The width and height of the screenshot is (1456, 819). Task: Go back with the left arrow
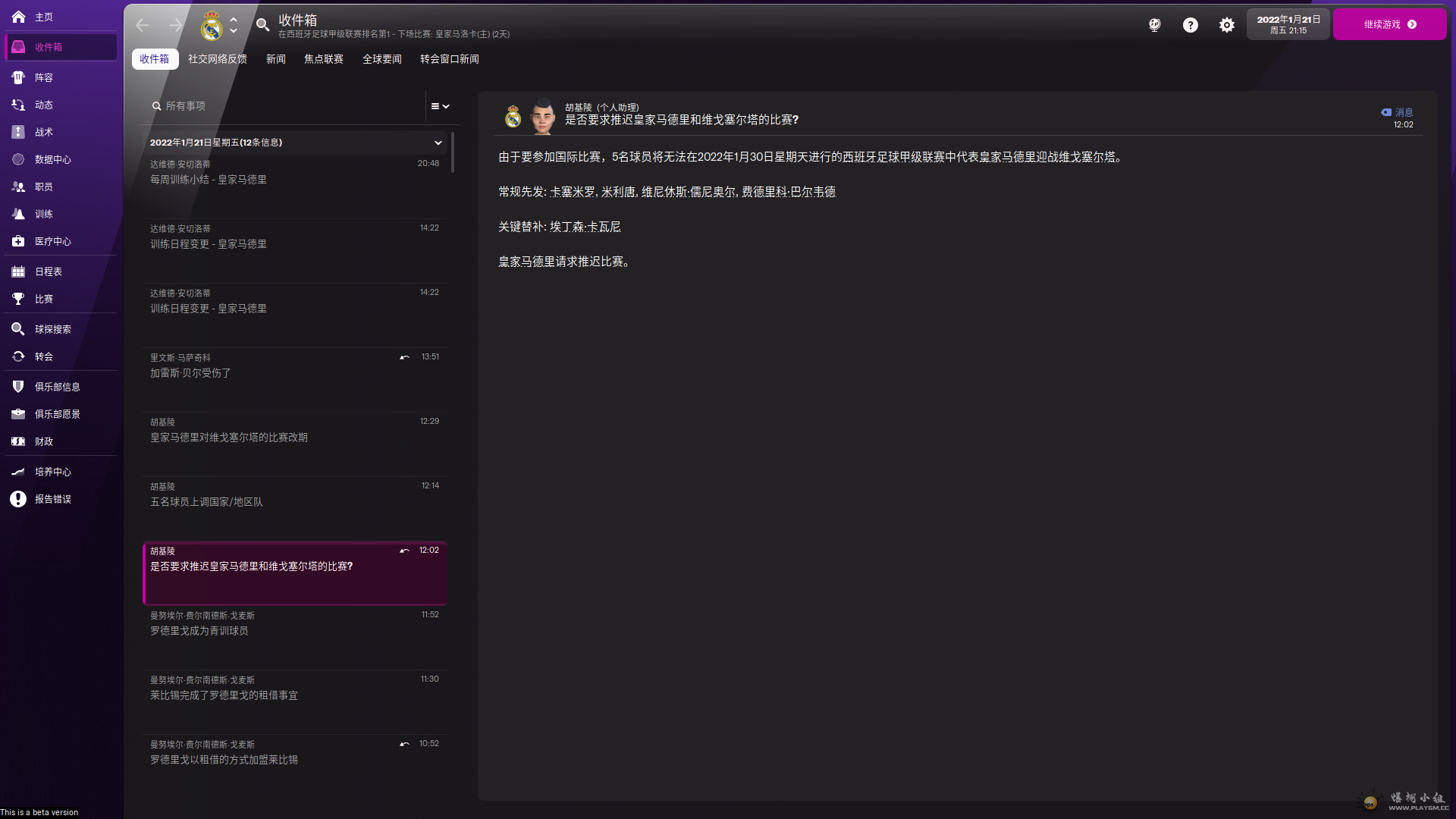pyautogui.click(x=143, y=25)
